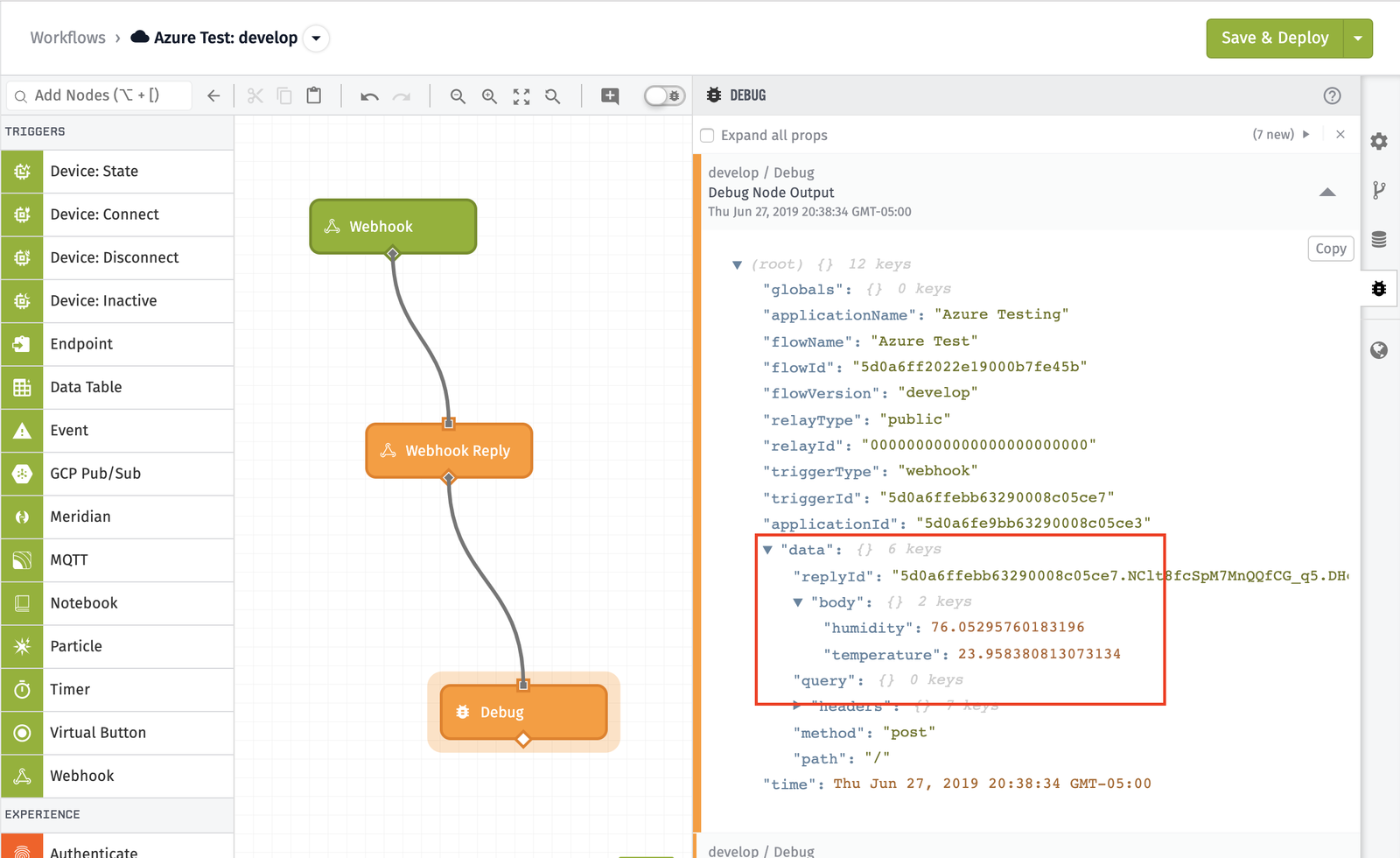Enable the Expand all props checkbox
Image resolution: width=1400 pixels, height=858 pixels.
[x=706, y=135]
